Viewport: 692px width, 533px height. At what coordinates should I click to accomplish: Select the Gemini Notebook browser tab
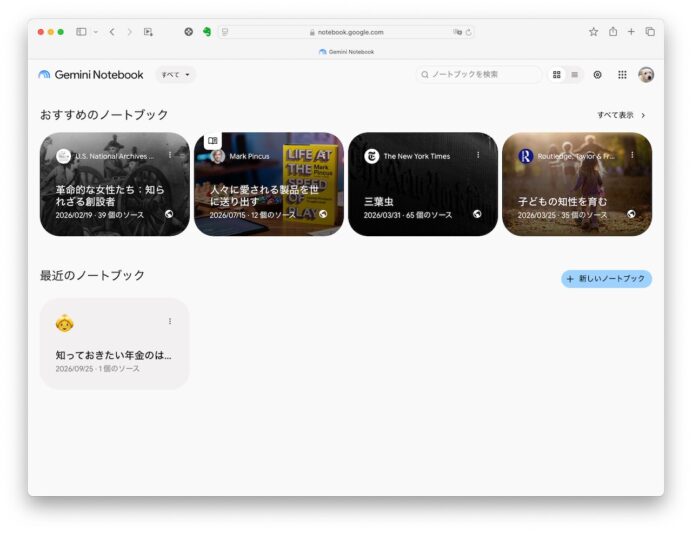(346, 52)
